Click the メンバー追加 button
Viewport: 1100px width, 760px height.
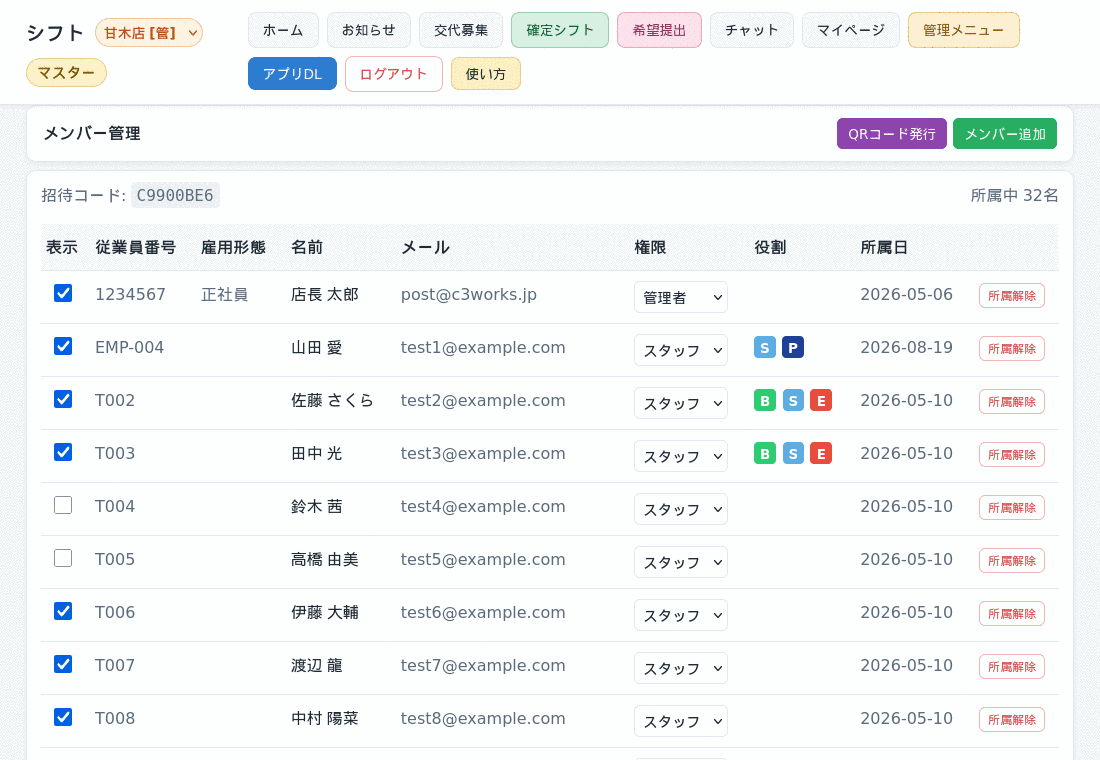[1005, 133]
